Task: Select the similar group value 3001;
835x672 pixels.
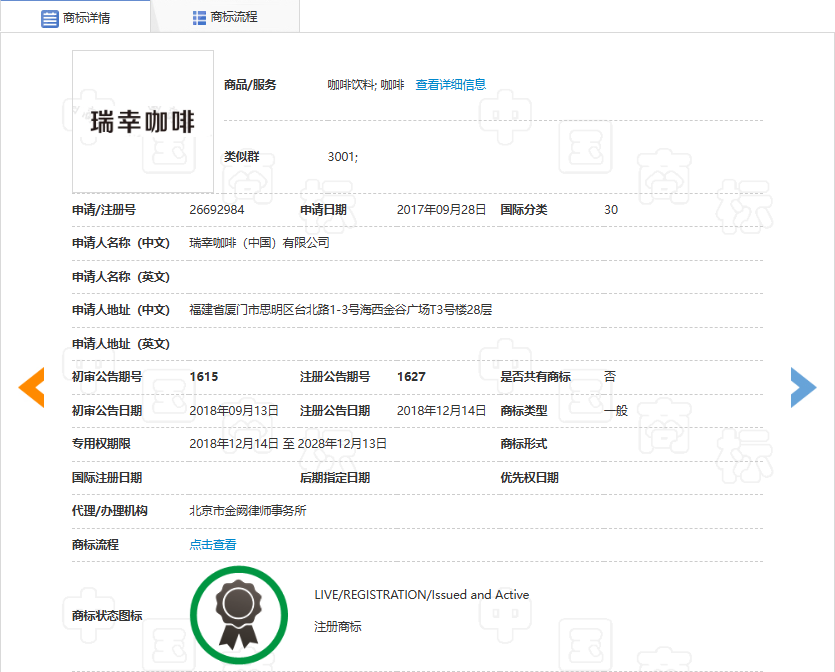Action: (343, 157)
